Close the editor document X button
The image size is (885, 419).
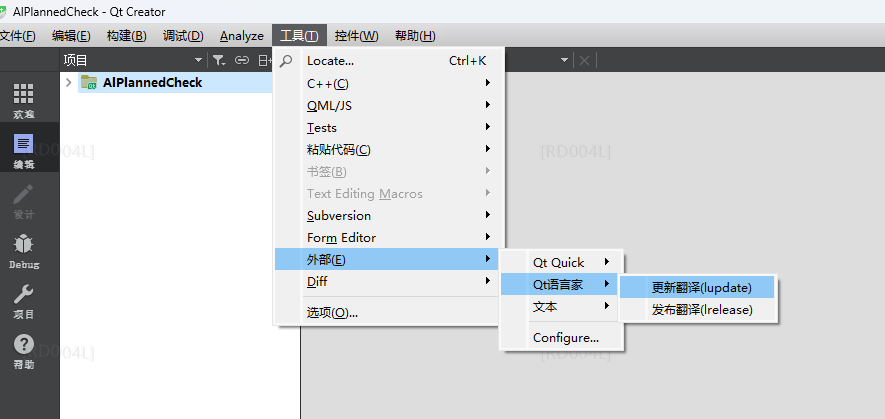point(584,60)
